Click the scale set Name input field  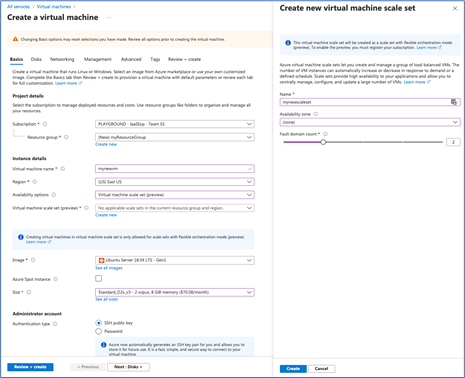[x=370, y=102]
